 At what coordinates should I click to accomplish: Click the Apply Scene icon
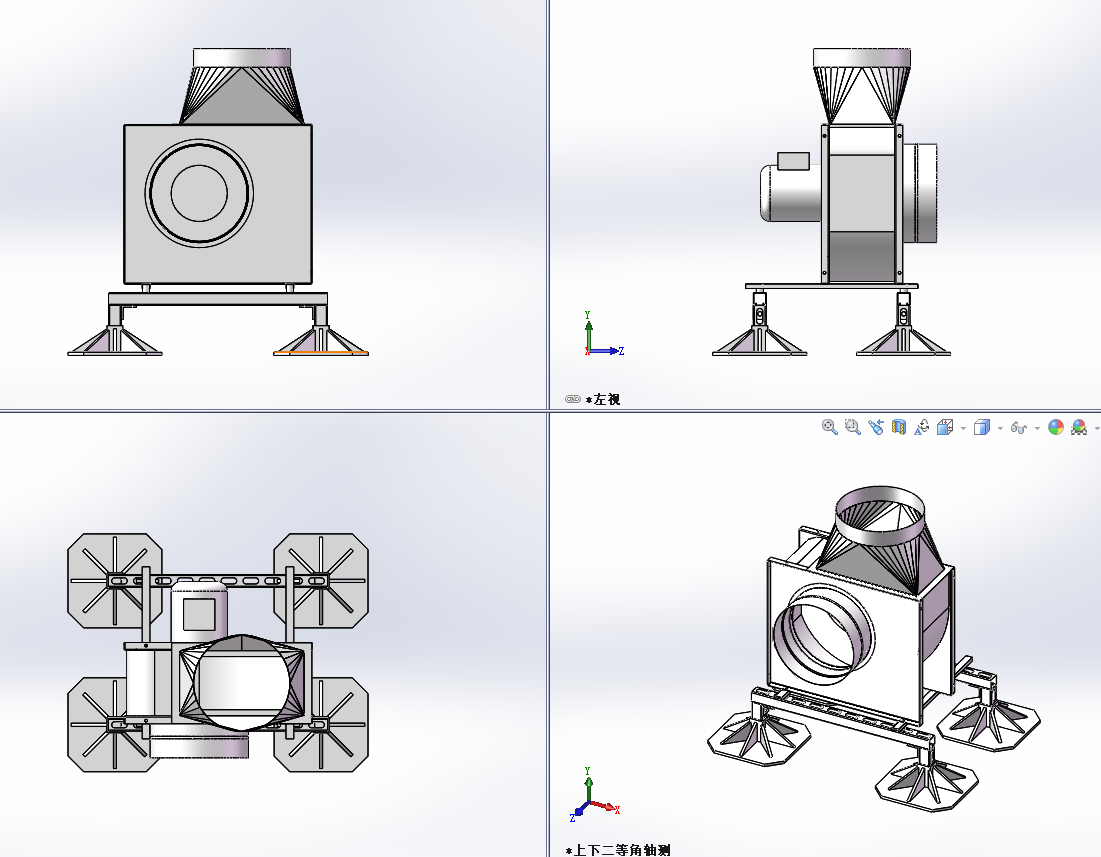[1079, 427]
